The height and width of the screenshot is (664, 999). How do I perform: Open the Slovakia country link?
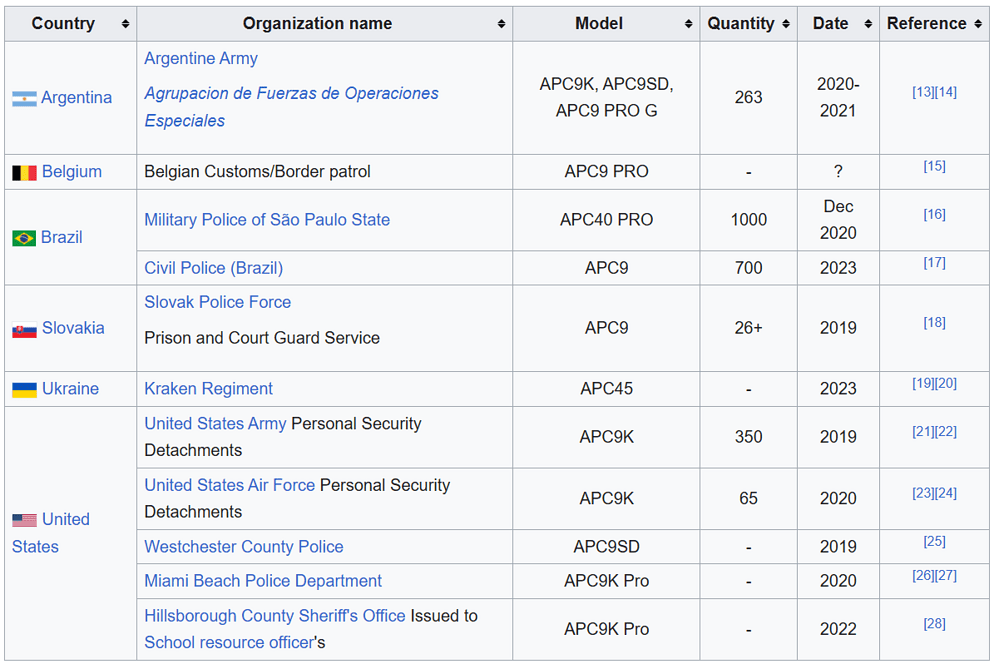(73, 328)
